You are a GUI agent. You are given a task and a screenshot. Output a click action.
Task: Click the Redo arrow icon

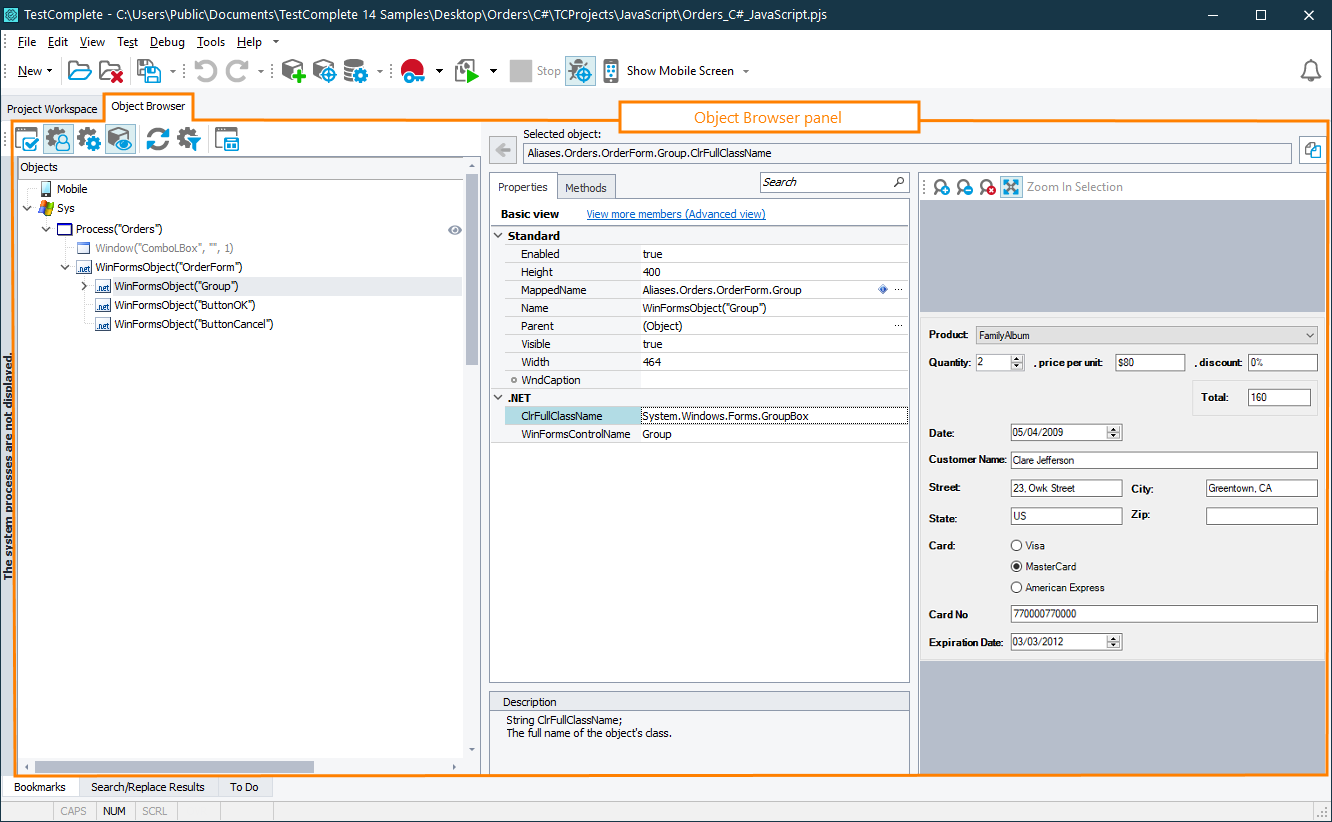pyautogui.click(x=237, y=71)
